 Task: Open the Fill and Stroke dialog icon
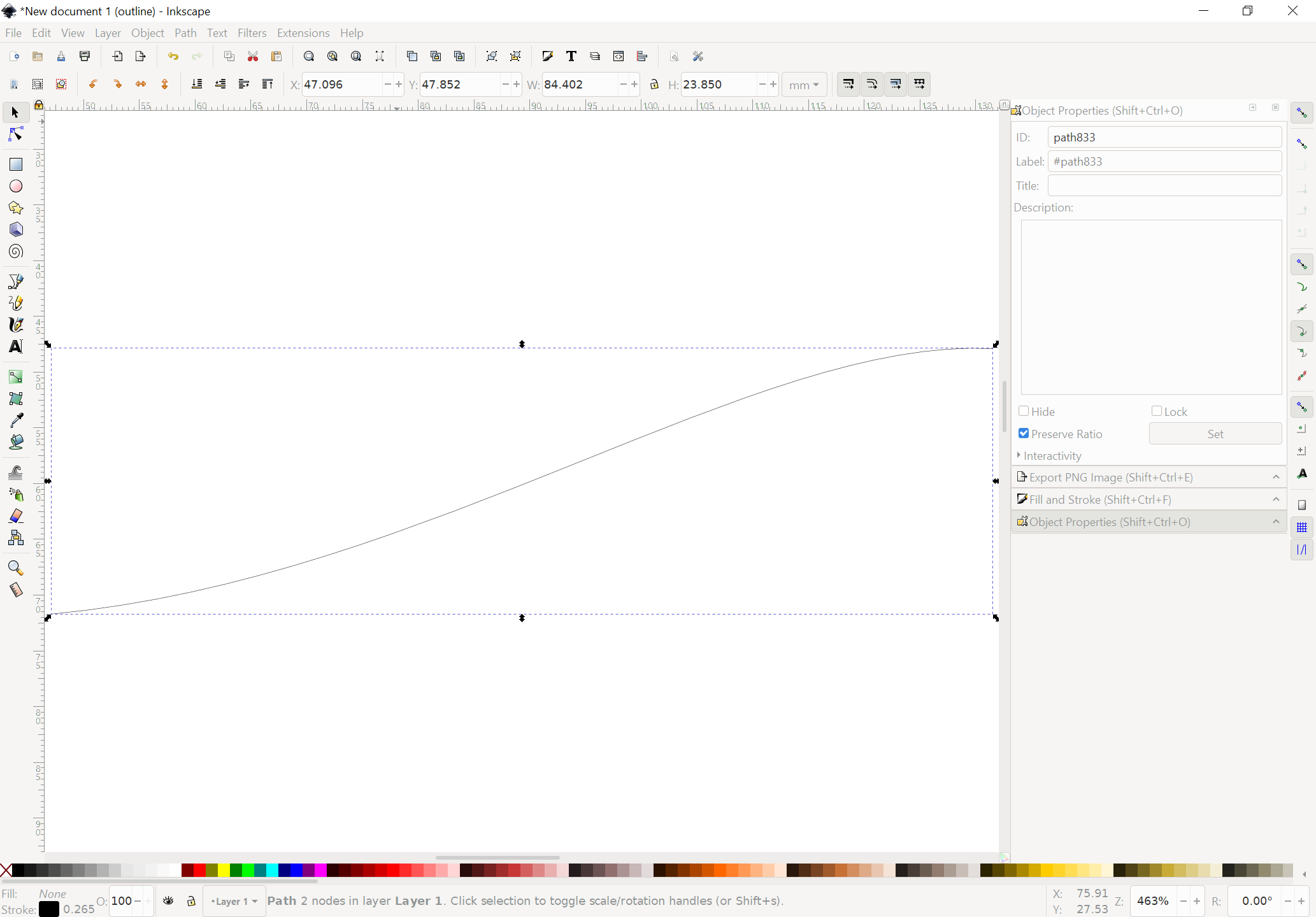tap(547, 57)
